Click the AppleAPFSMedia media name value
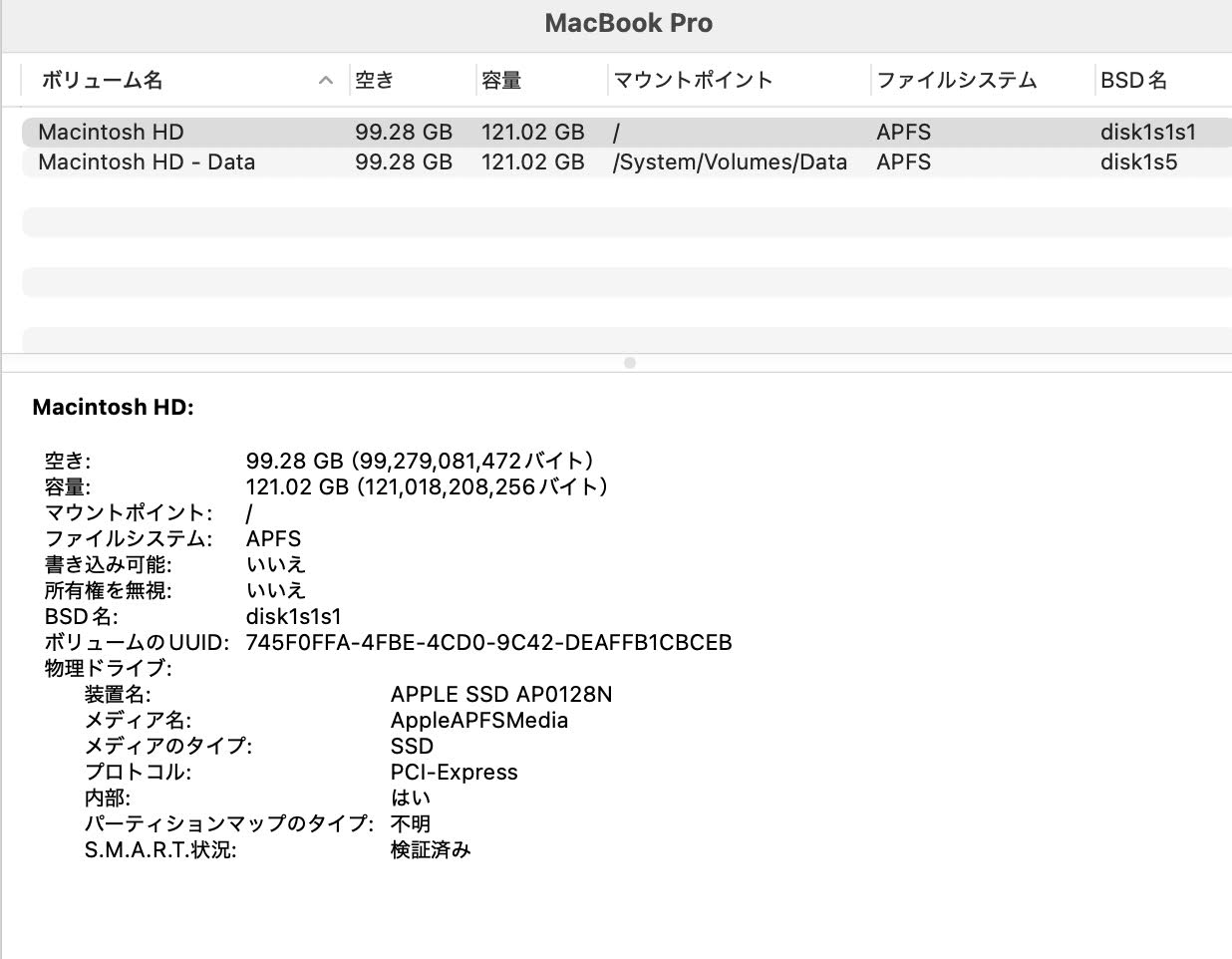The width and height of the screenshot is (1232, 959). [479, 720]
